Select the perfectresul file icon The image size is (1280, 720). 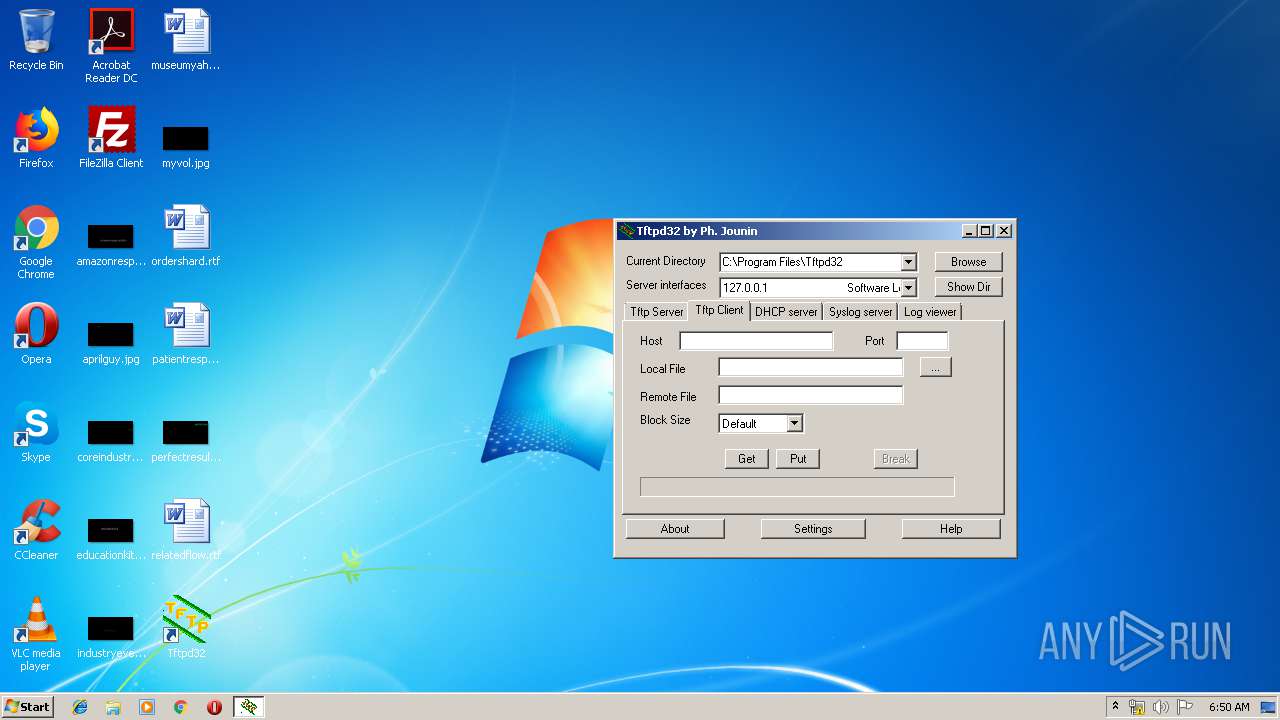(186, 440)
